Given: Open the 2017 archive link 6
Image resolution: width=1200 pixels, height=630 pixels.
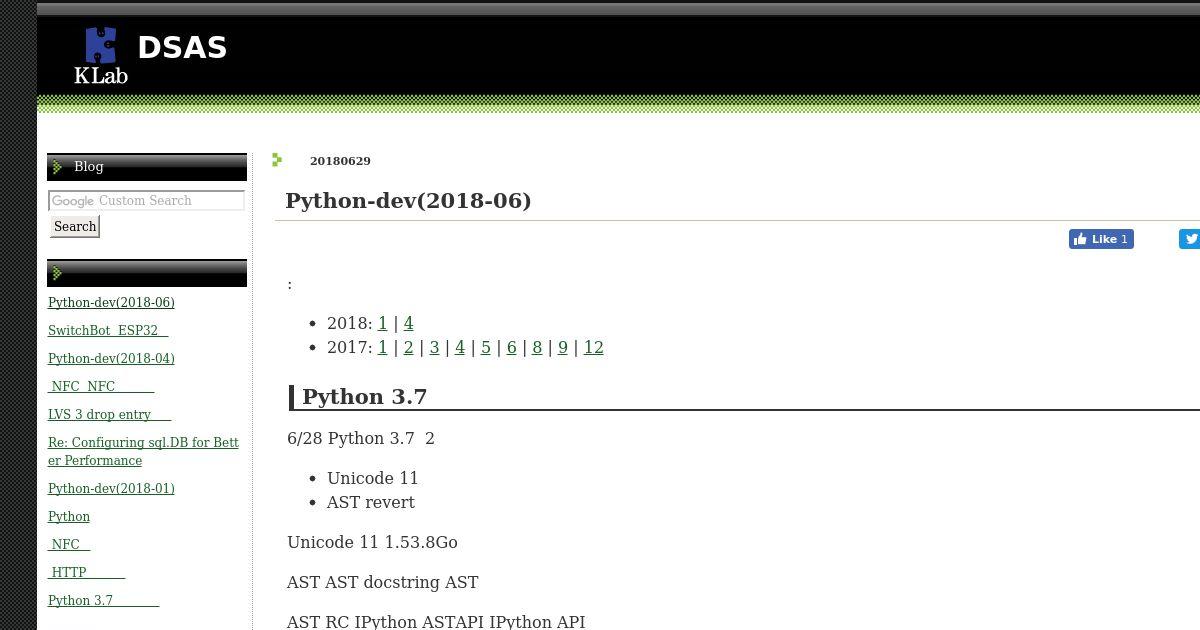Looking at the screenshot, I should tap(511, 348).
